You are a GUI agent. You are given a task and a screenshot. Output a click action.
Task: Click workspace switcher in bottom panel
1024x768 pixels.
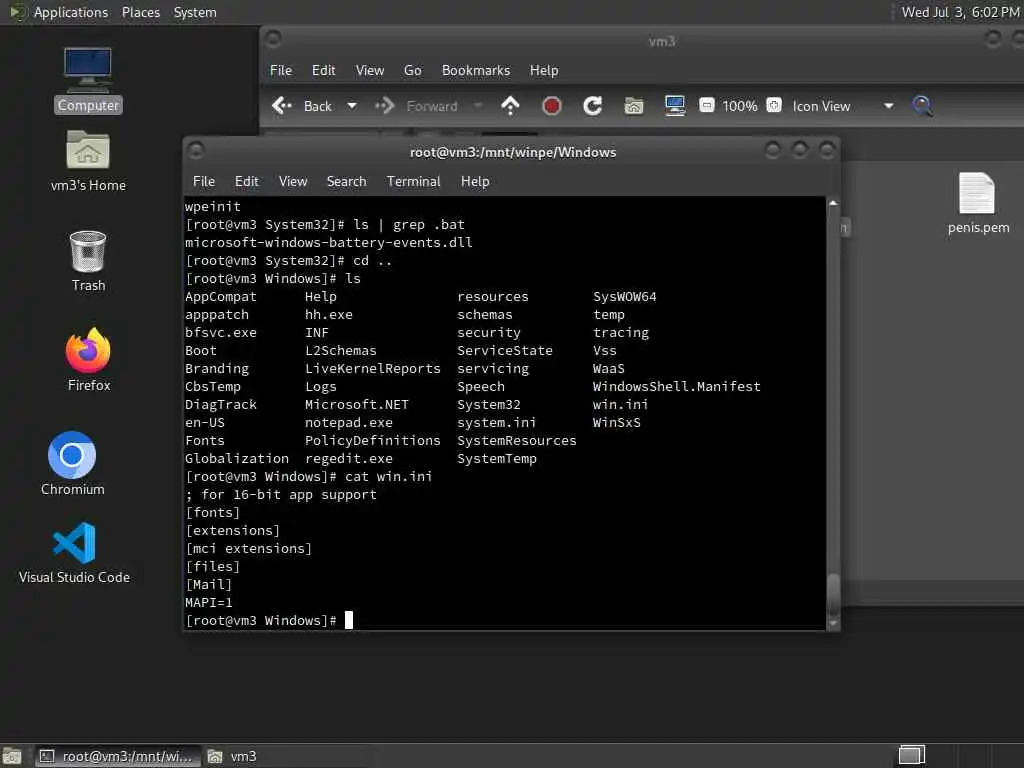912,756
